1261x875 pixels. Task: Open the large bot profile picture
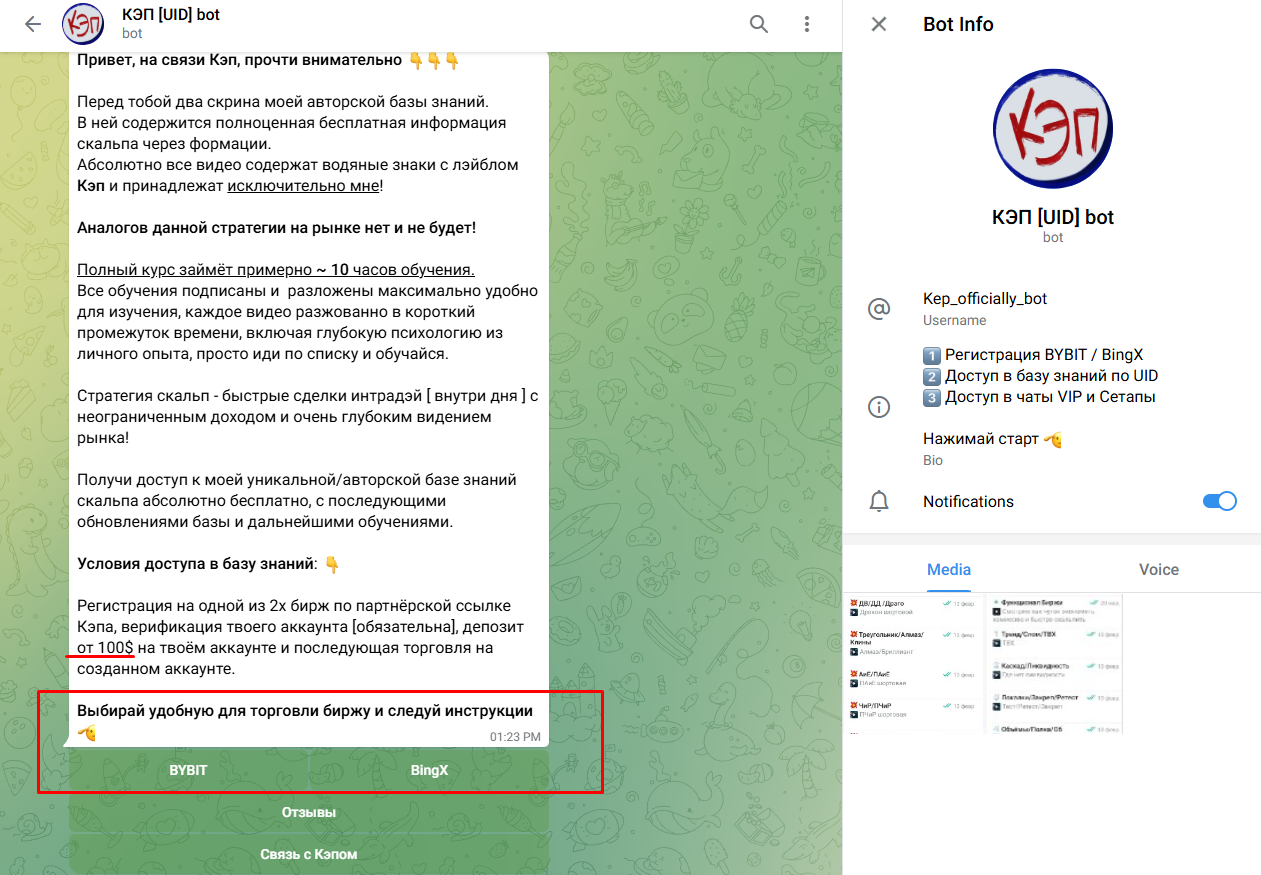pyautogui.click(x=1052, y=128)
